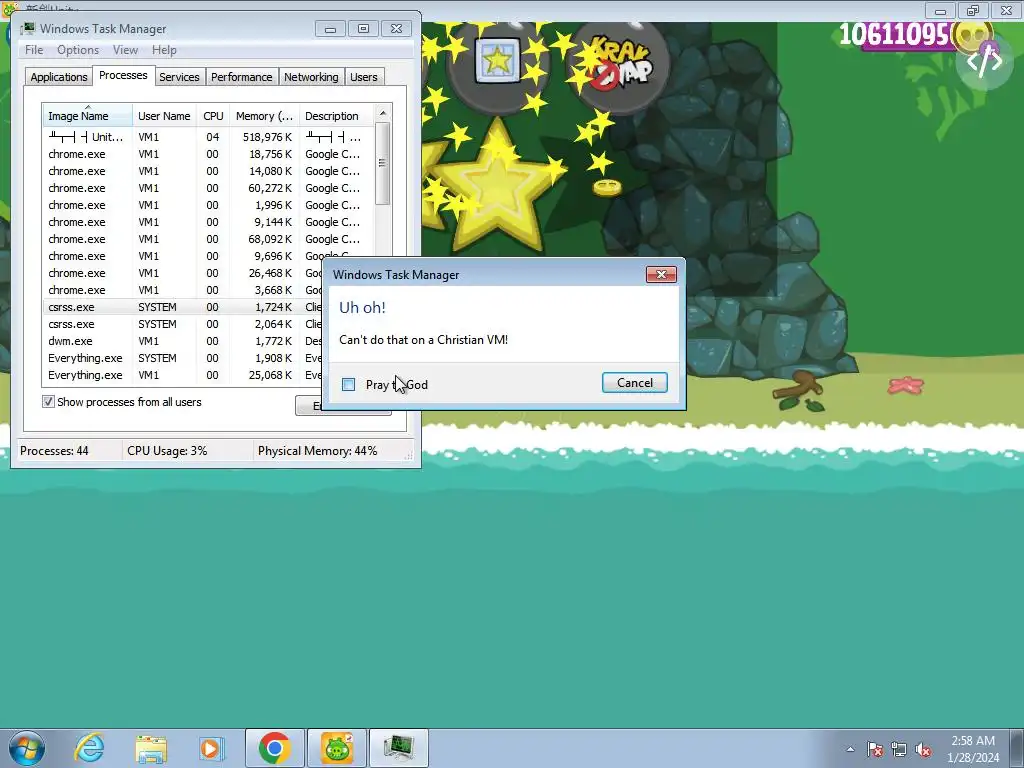
Task: Show hidden tray icons arrow
Action: (850, 750)
